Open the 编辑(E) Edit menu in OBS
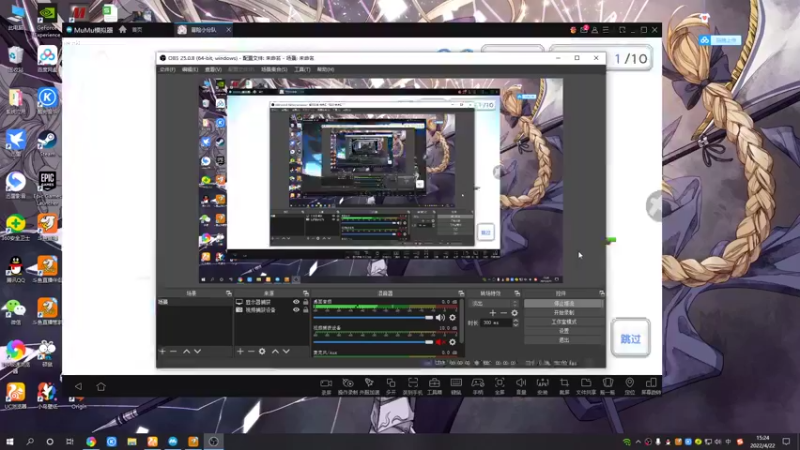Screen dimensions: 800x450 190,69
